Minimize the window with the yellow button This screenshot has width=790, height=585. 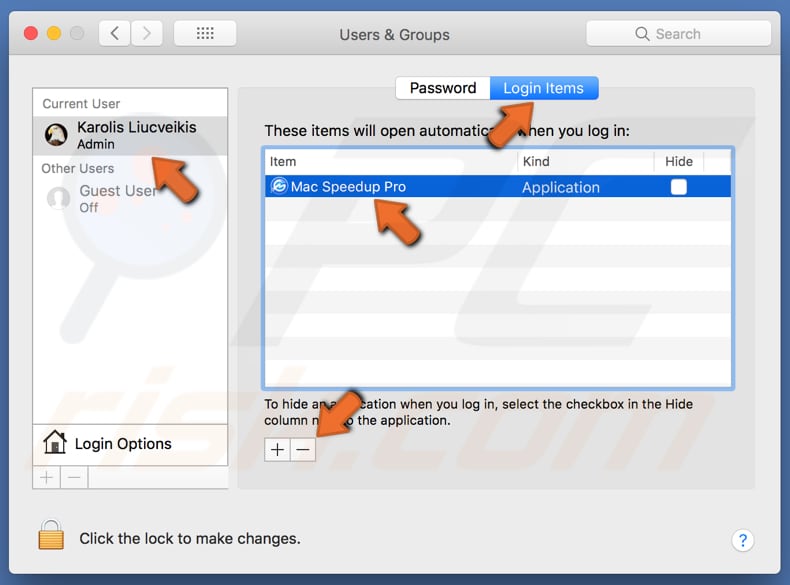[54, 33]
